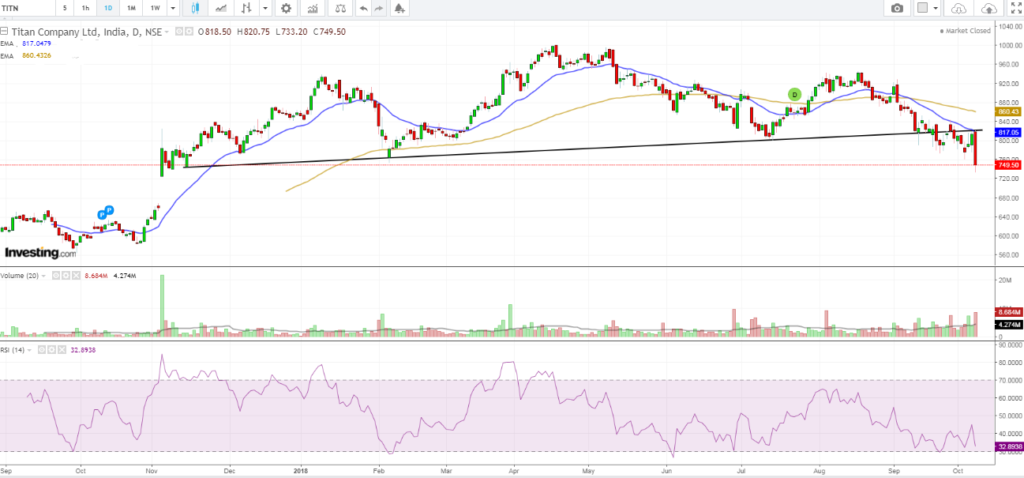Hide the Volume indicator eye icon
The image size is (1024, 478).
56,276
